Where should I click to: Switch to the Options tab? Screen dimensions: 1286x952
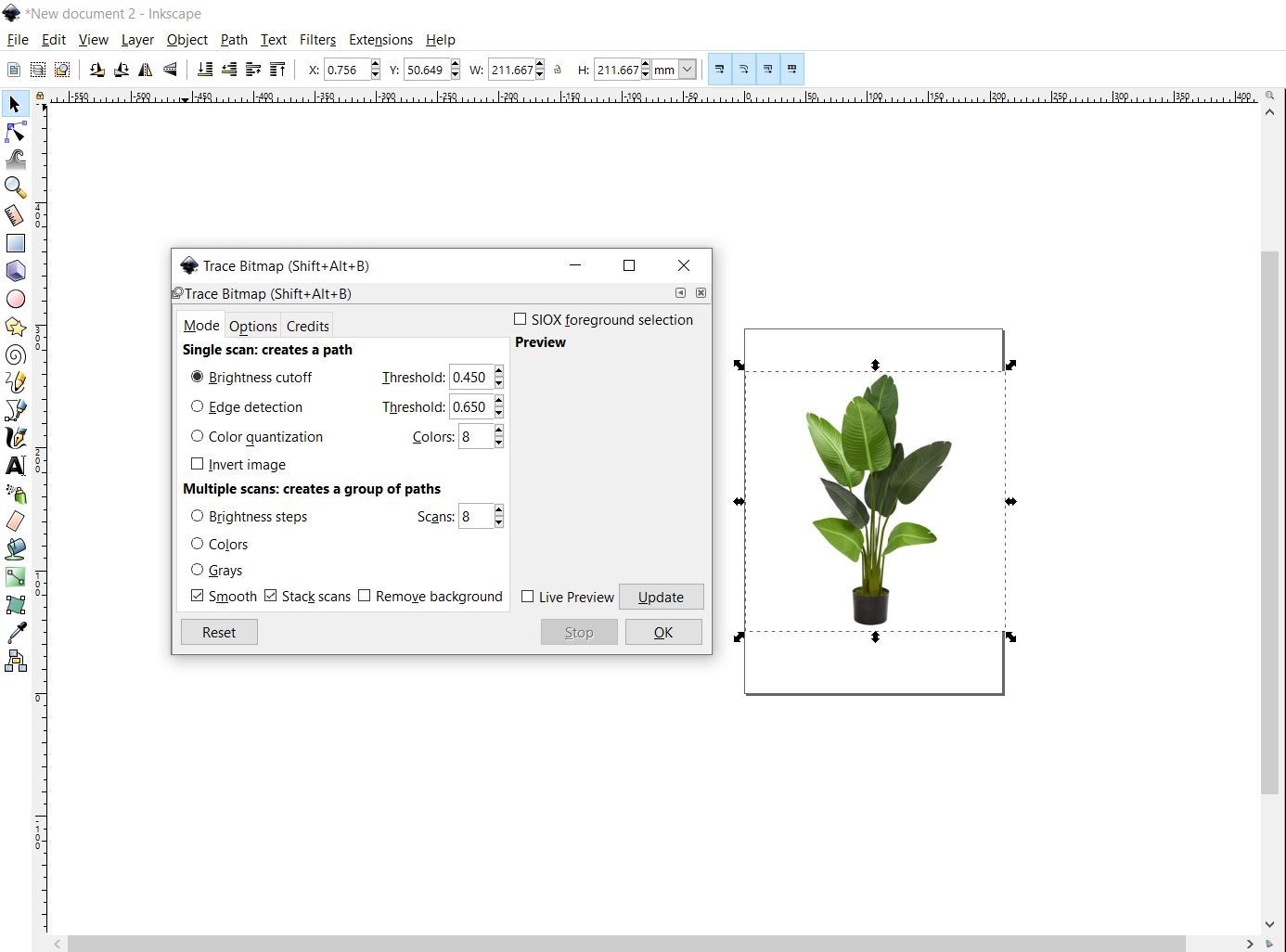coord(253,326)
